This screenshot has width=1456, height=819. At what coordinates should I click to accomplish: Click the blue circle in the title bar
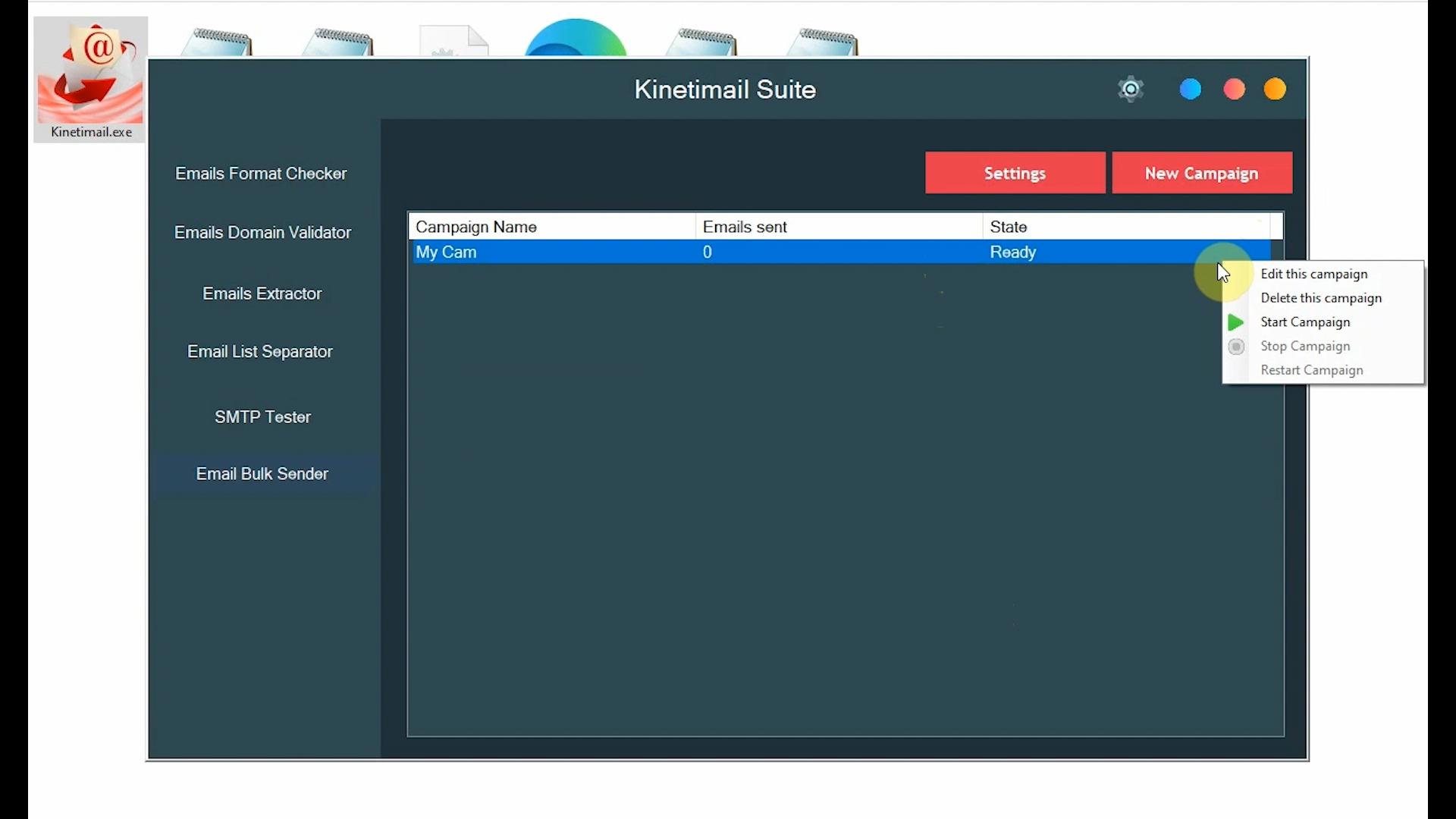pyautogui.click(x=1190, y=88)
